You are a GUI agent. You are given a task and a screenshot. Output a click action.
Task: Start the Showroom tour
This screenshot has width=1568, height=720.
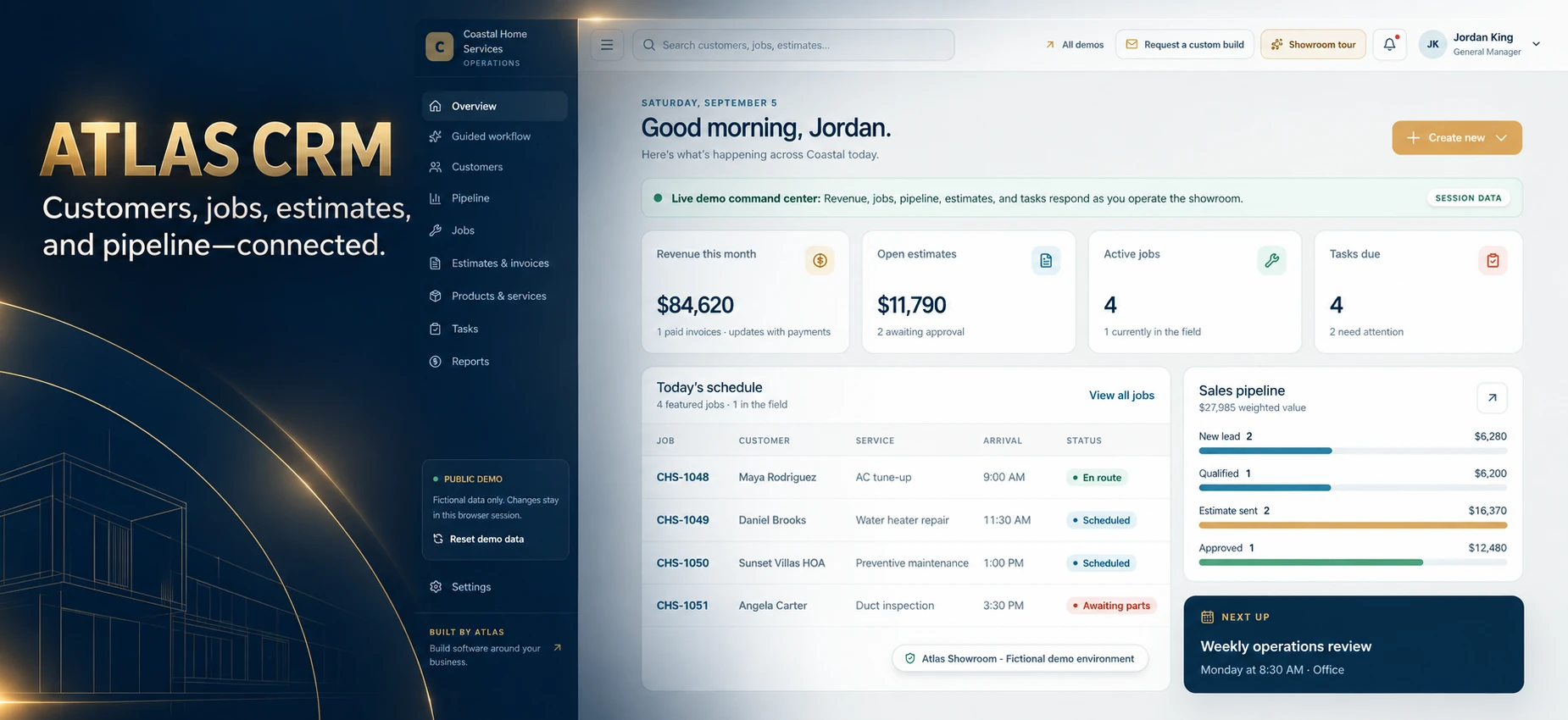point(1313,45)
